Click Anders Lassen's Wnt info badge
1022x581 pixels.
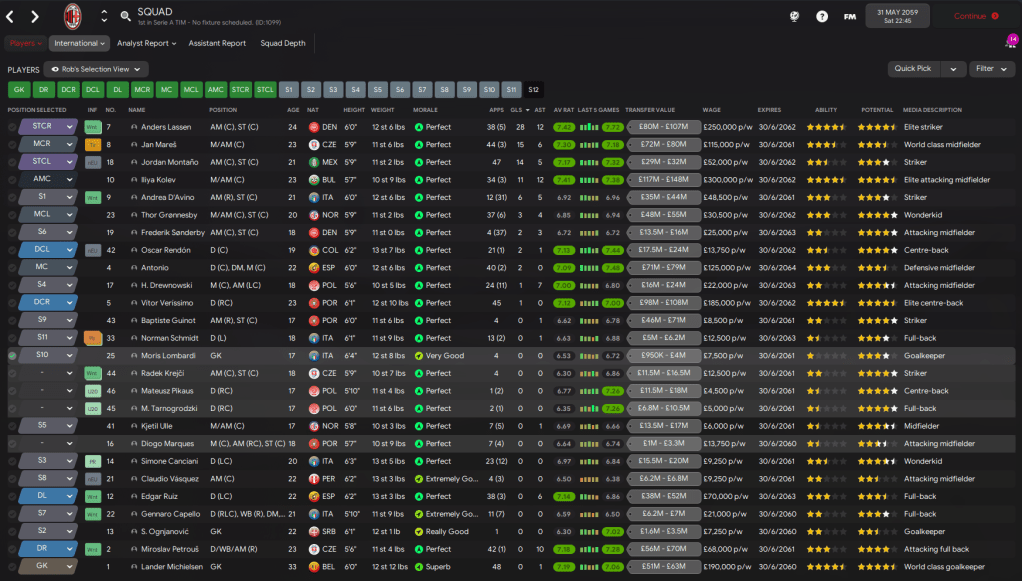(92, 127)
